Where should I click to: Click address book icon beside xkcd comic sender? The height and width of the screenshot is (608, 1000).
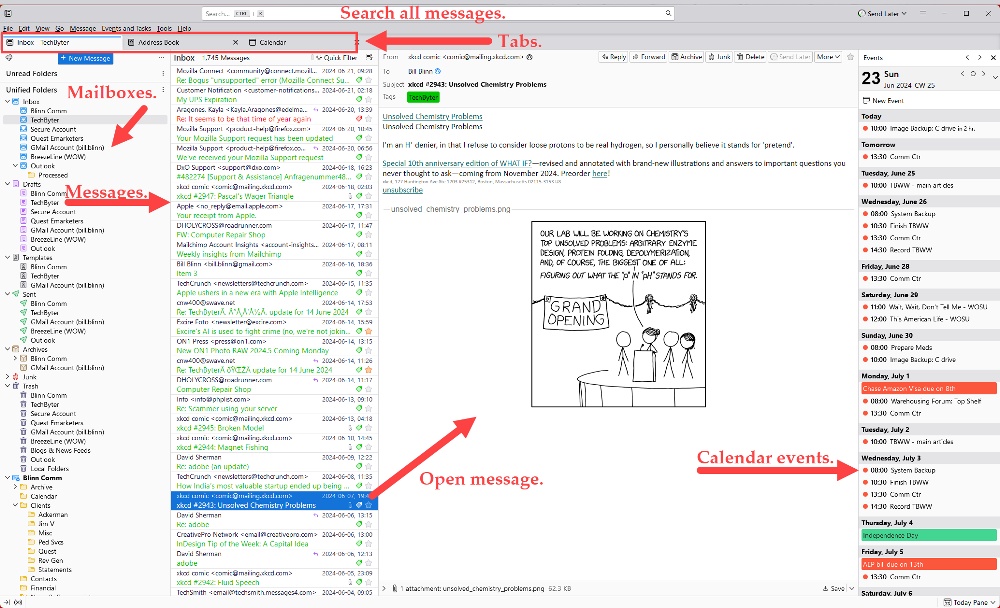pos(529,57)
